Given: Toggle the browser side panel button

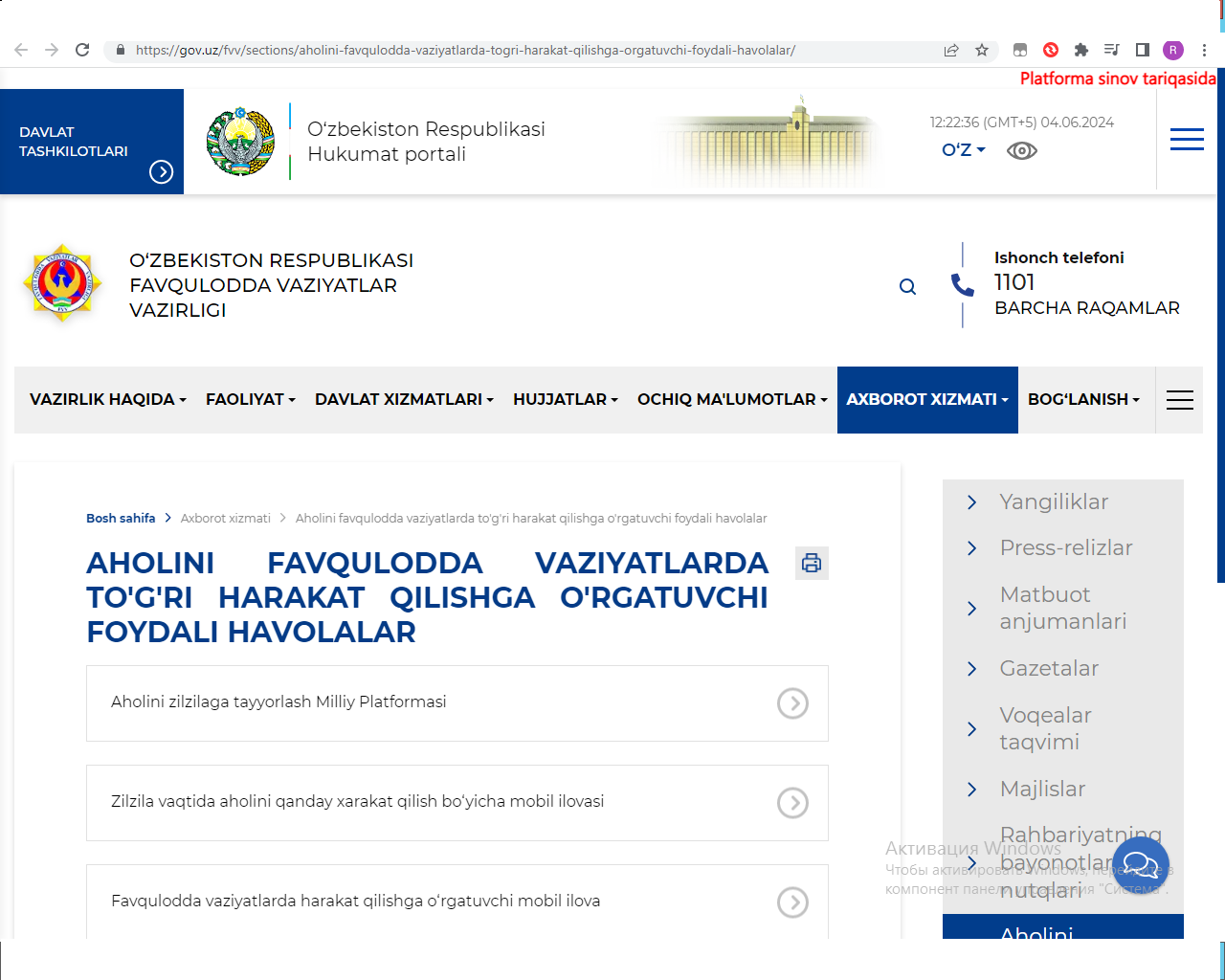Looking at the screenshot, I should pyautogui.click(x=1142, y=50).
